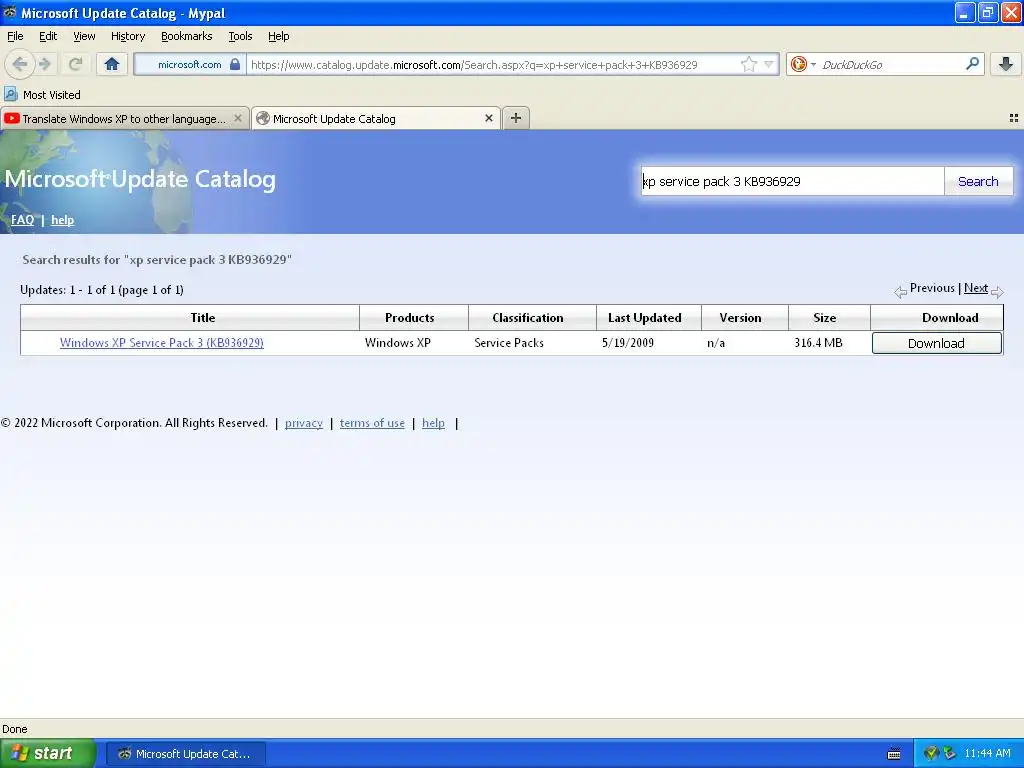Click the Microsoft Update Catalog taskbar button

click(x=185, y=754)
